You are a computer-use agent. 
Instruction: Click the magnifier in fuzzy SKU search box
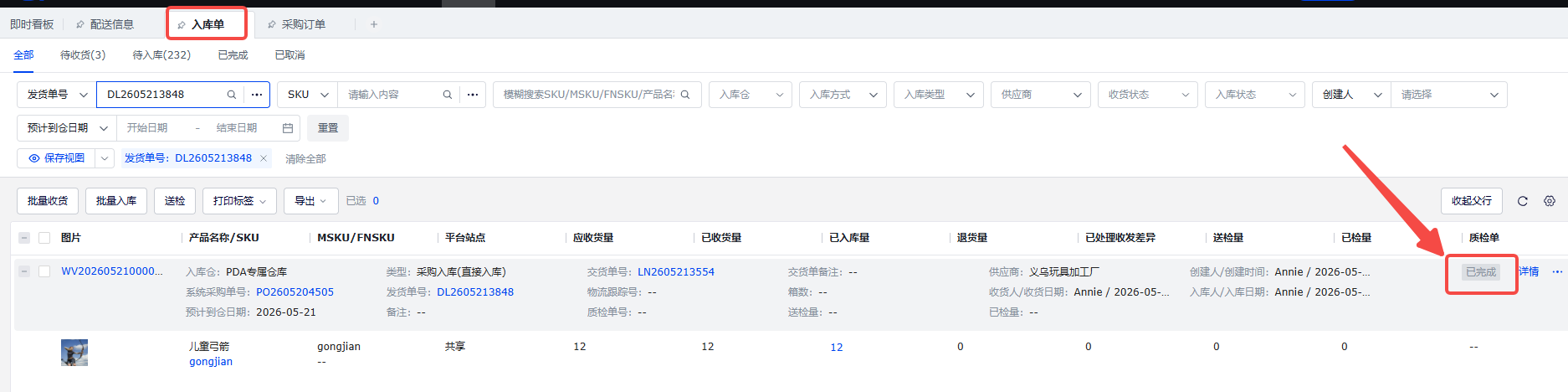(x=685, y=95)
